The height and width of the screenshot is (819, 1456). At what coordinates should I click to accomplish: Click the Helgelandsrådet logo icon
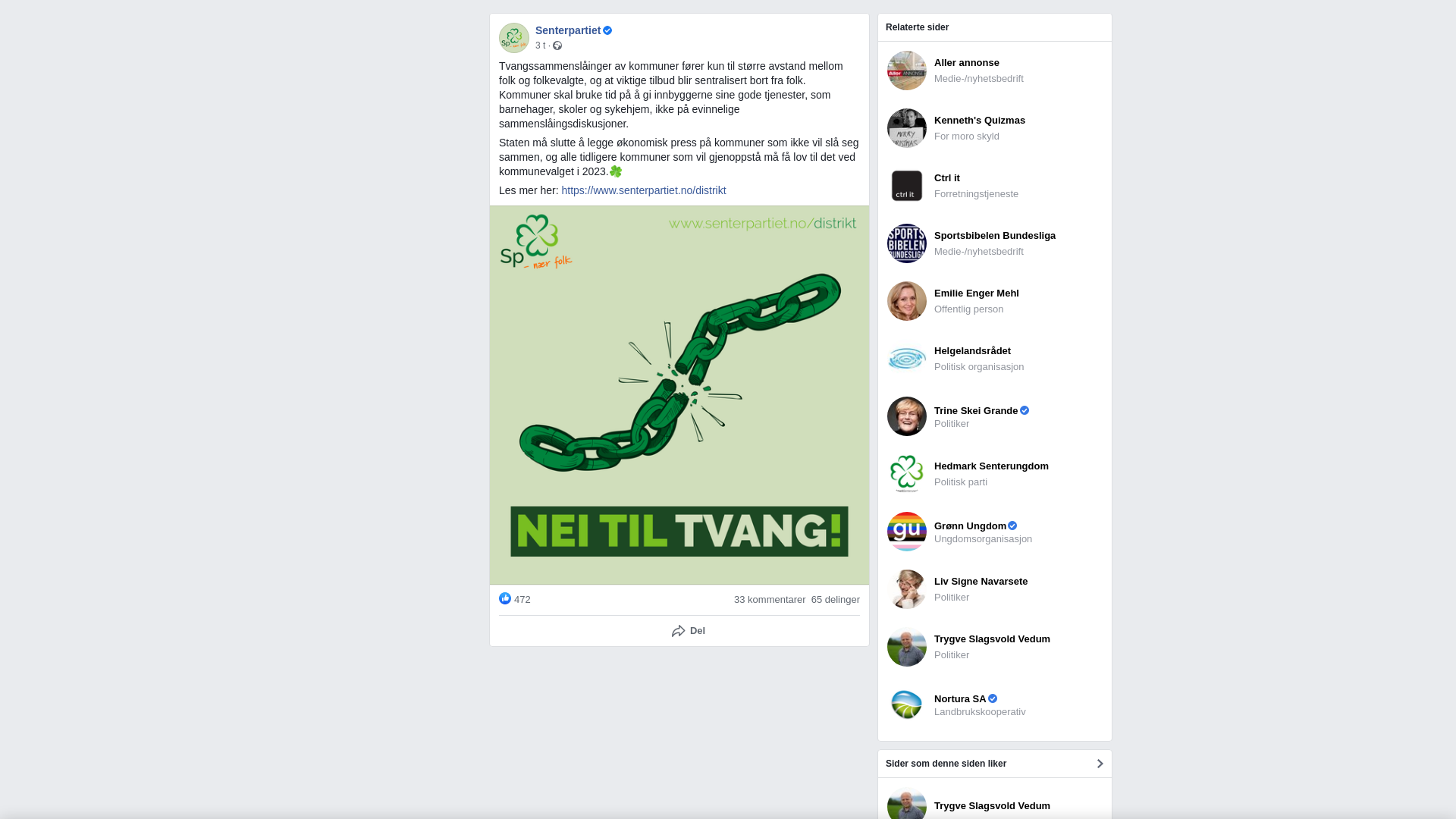tap(906, 359)
